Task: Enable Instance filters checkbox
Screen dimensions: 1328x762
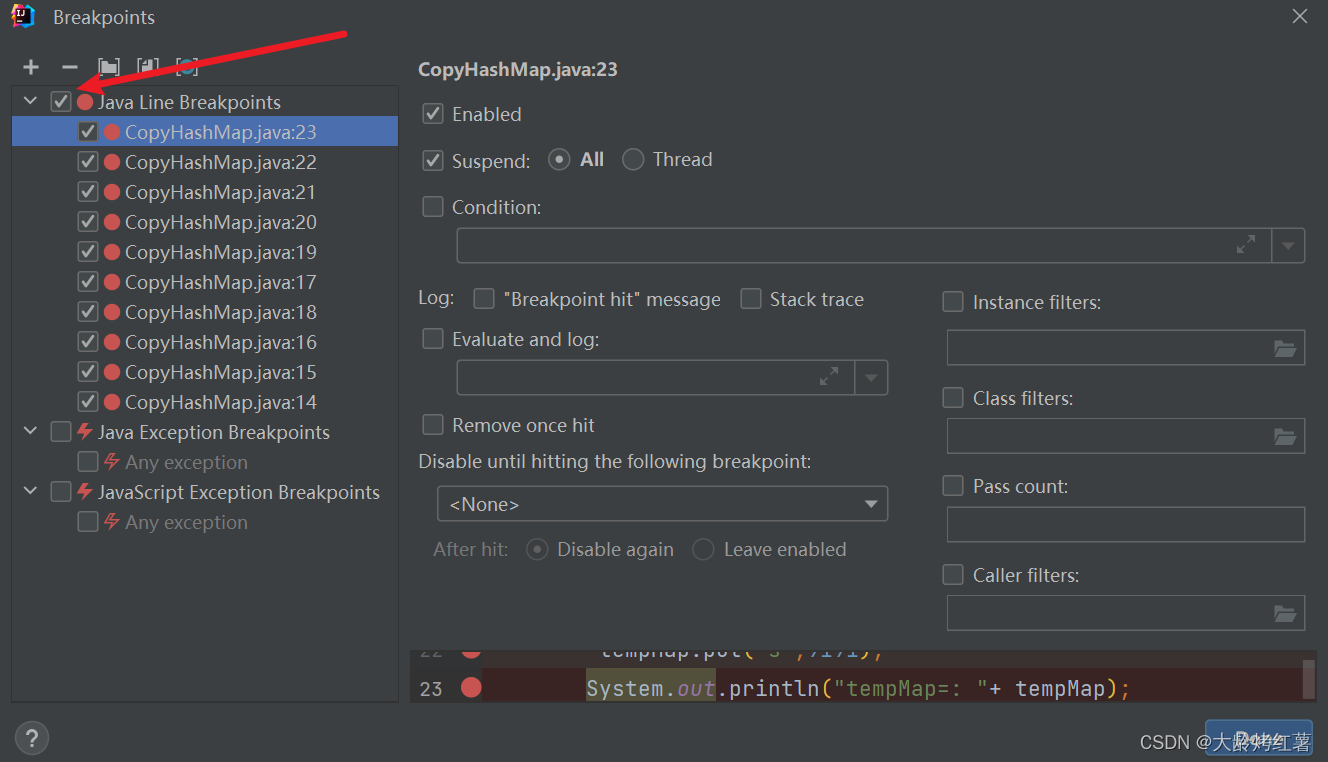Action: (954, 302)
